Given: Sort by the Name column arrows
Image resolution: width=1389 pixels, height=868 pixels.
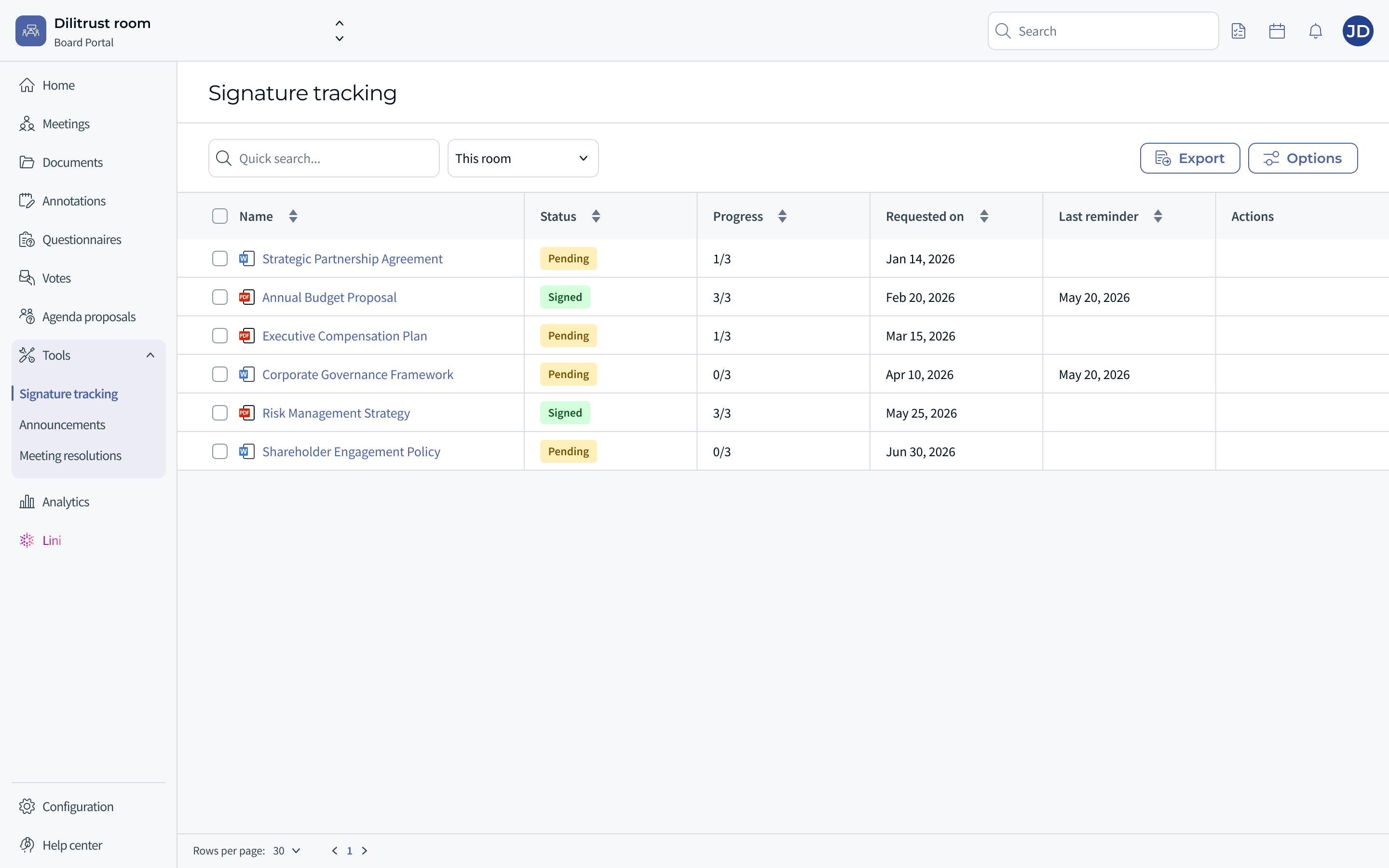Looking at the screenshot, I should pos(293,216).
